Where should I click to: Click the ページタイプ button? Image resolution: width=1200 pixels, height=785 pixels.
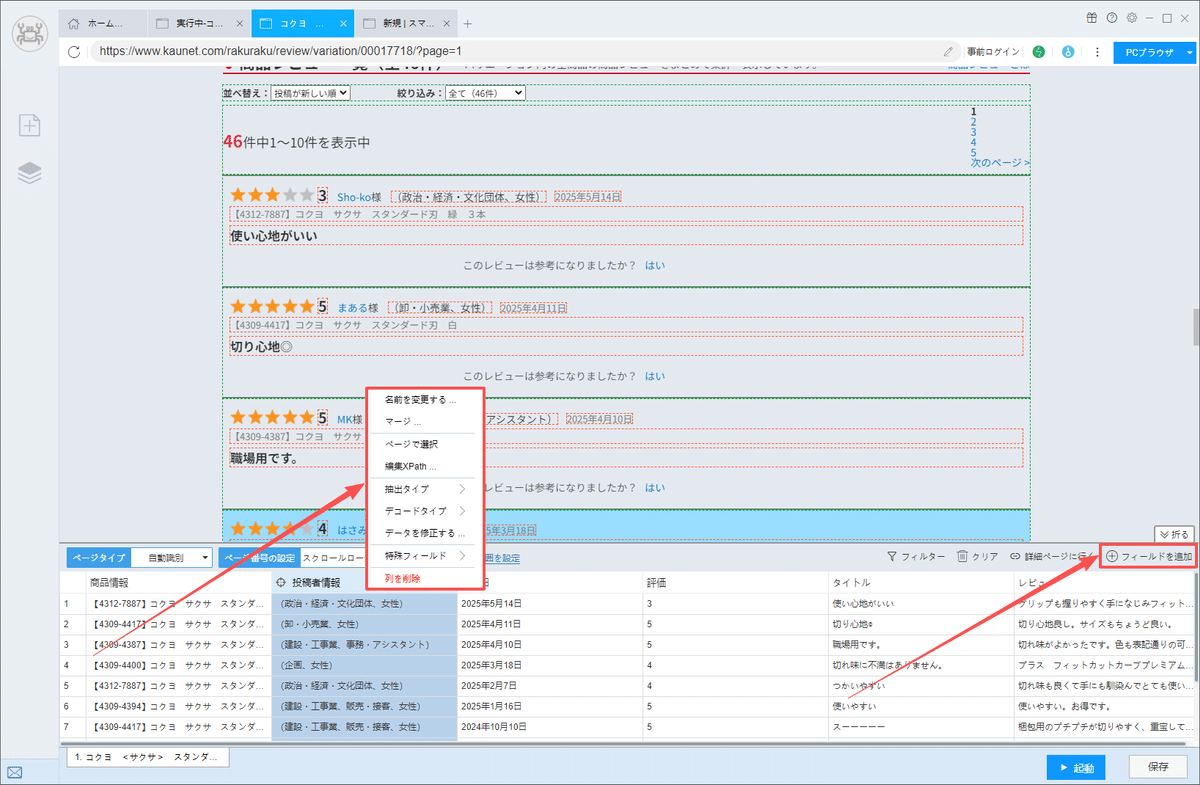coord(99,557)
